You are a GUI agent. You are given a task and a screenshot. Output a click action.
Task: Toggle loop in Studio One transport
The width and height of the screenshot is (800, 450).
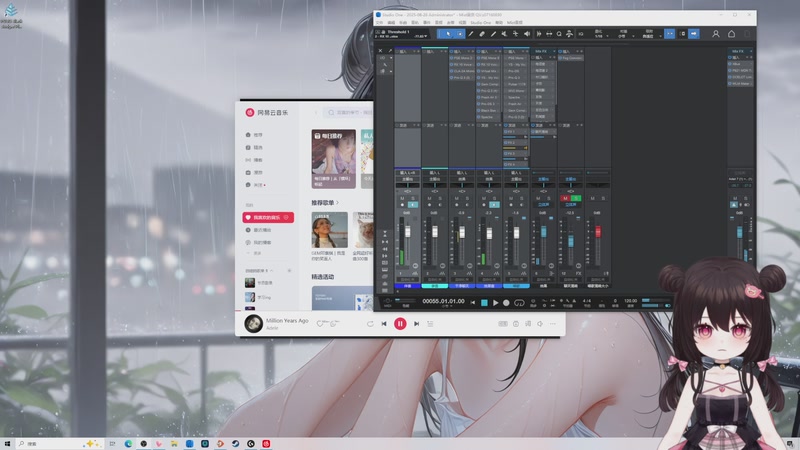pos(519,303)
